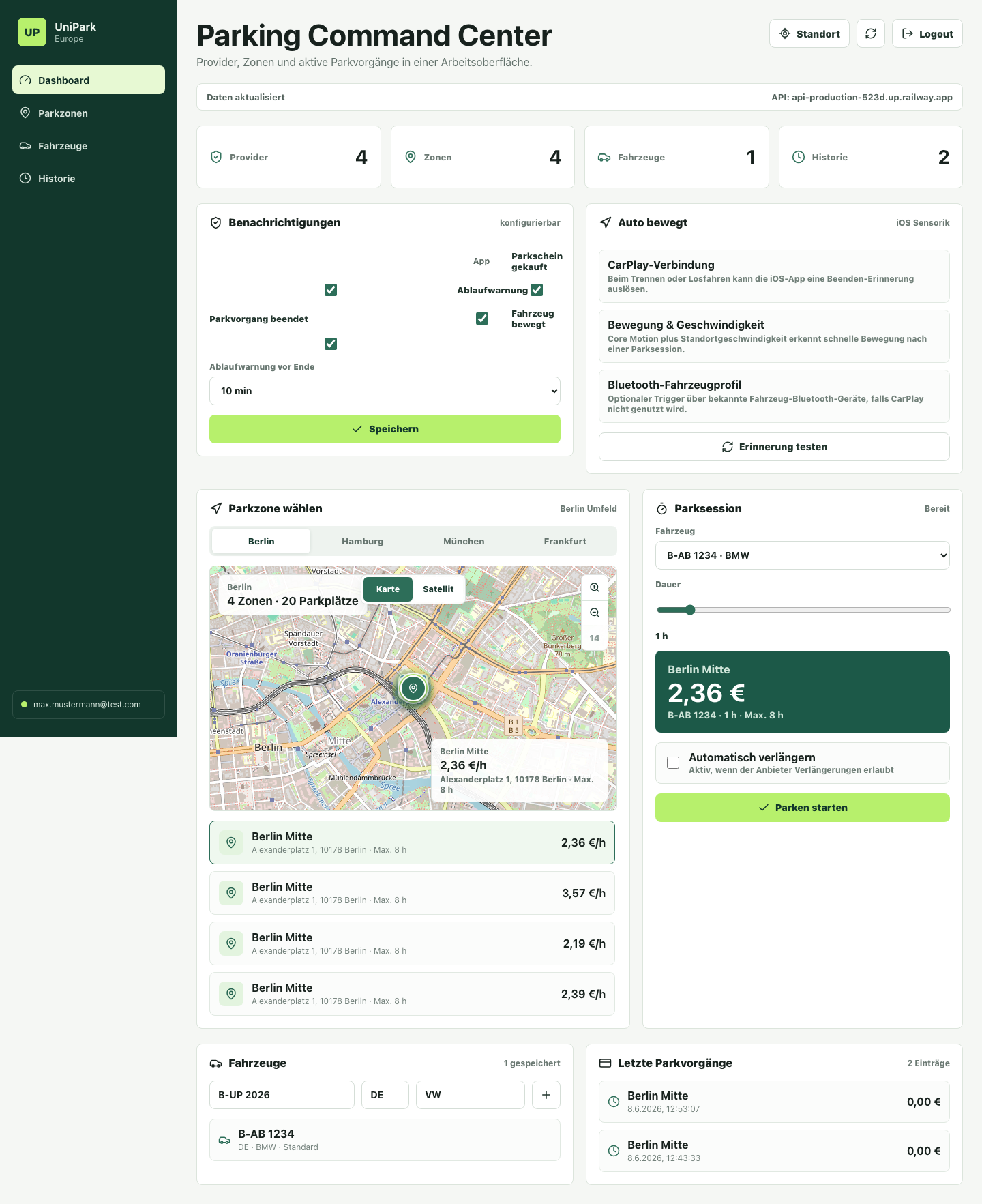Toggle the Ablaufwarnung checkbox
Viewport: 982px width, 1204px height.
click(x=537, y=290)
